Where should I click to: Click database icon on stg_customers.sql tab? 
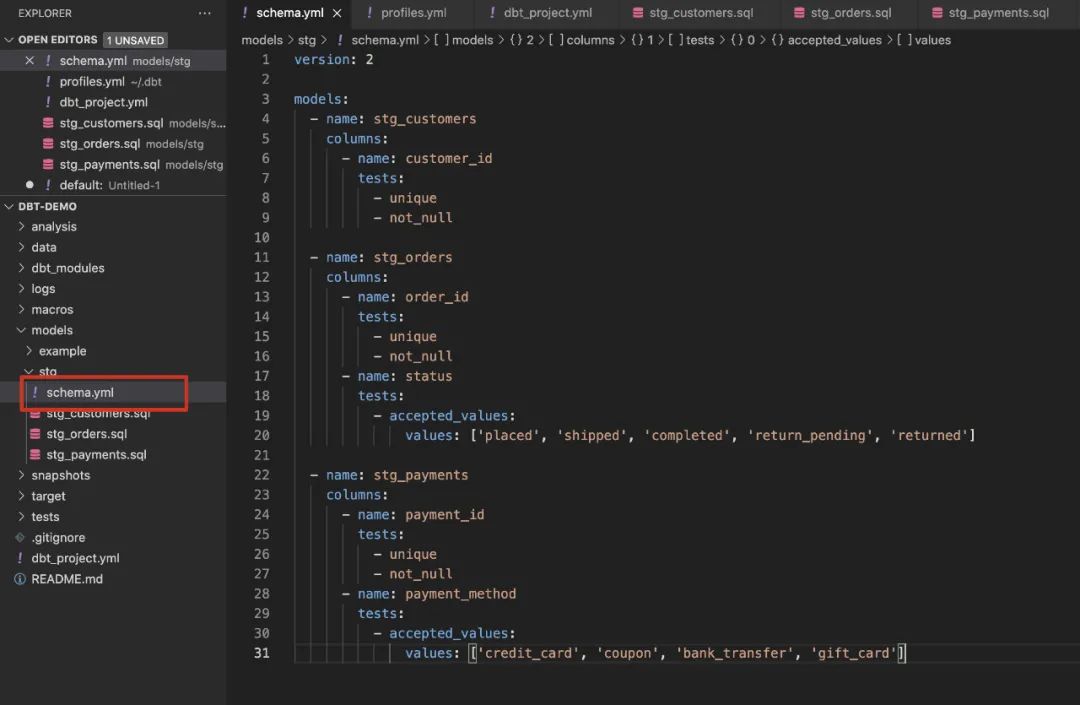pyautogui.click(x=638, y=13)
